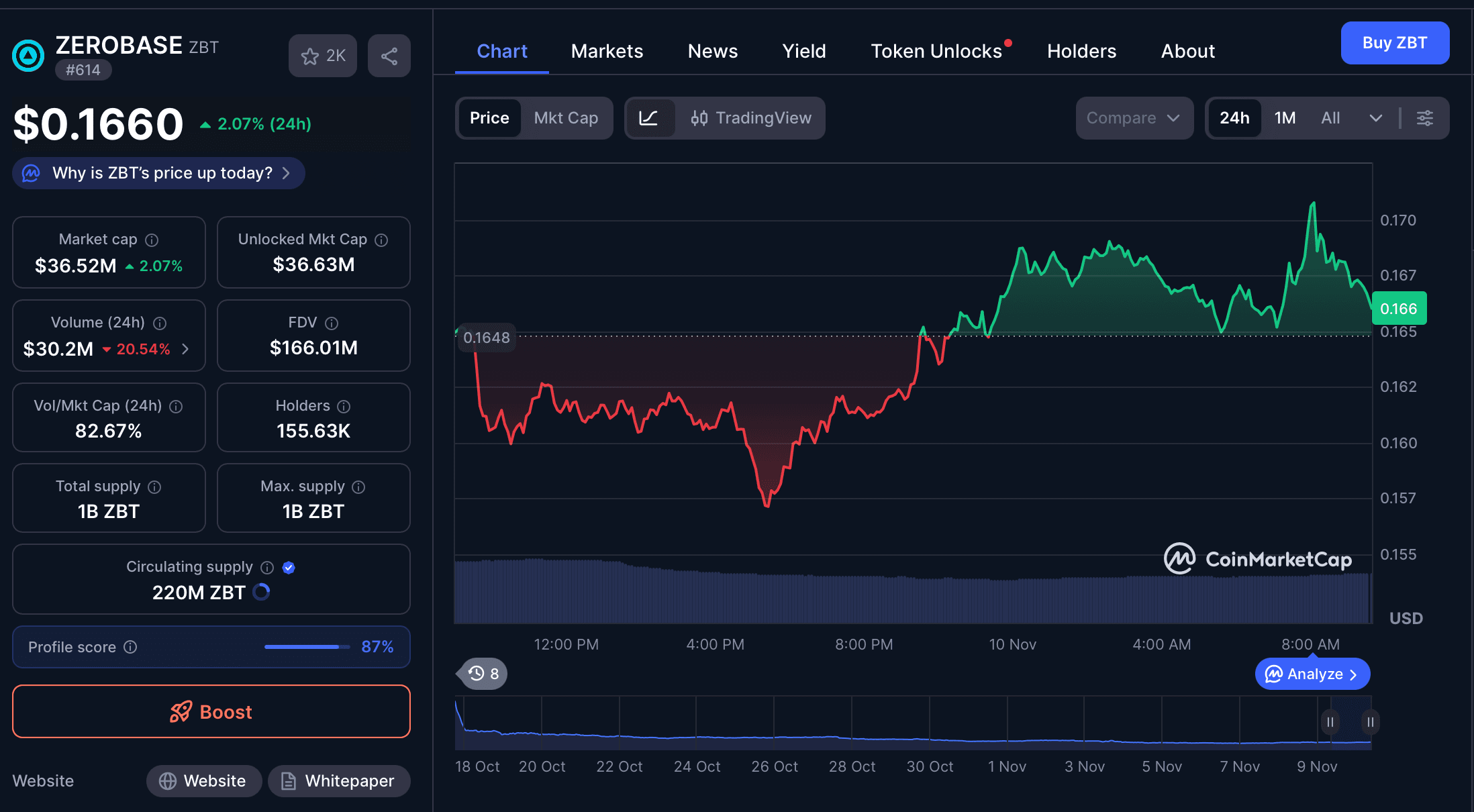1474x812 pixels.
Task: Click Market cap info icon
Action: coord(152,240)
